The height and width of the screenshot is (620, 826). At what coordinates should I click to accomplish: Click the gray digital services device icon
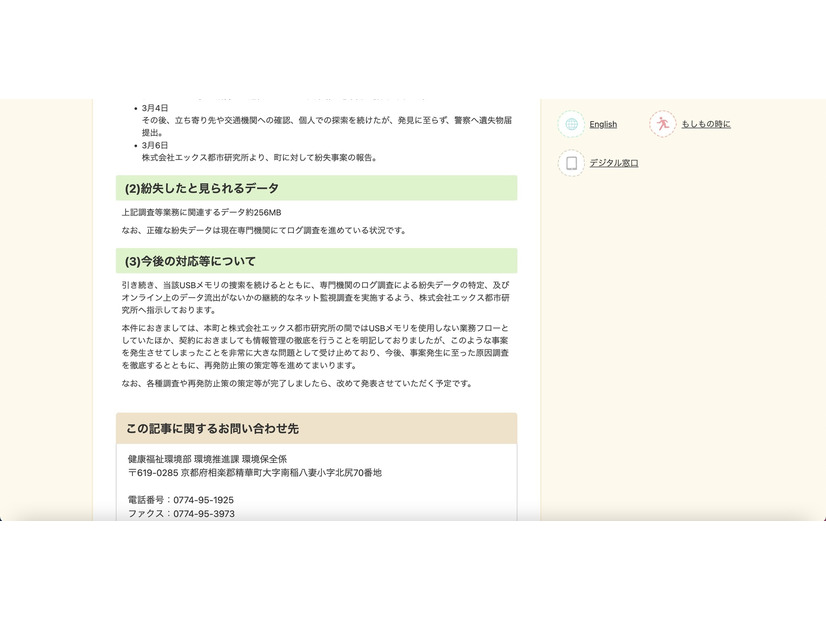pyautogui.click(x=569, y=162)
